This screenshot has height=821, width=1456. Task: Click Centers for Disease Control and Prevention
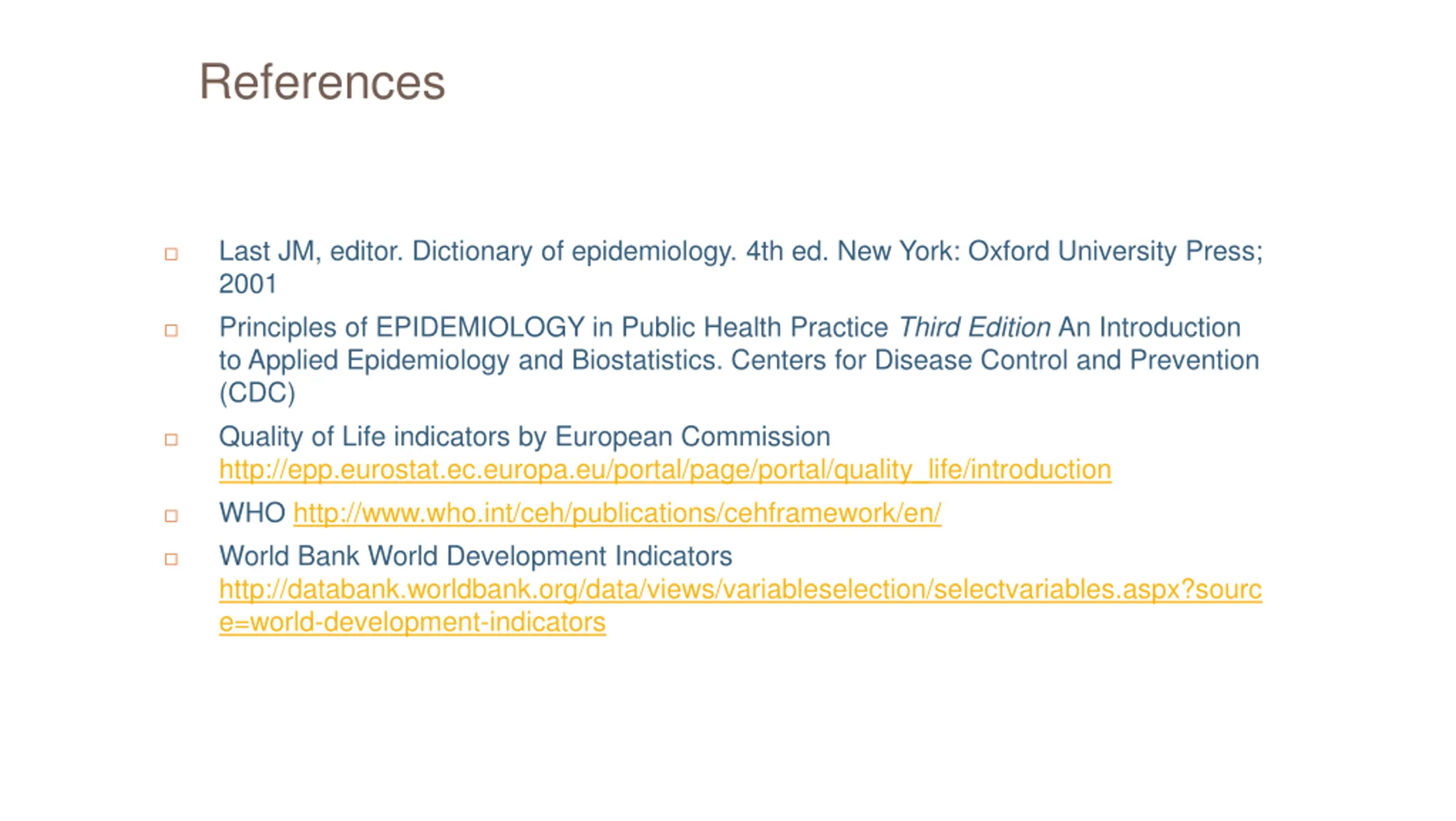point(995,360)
